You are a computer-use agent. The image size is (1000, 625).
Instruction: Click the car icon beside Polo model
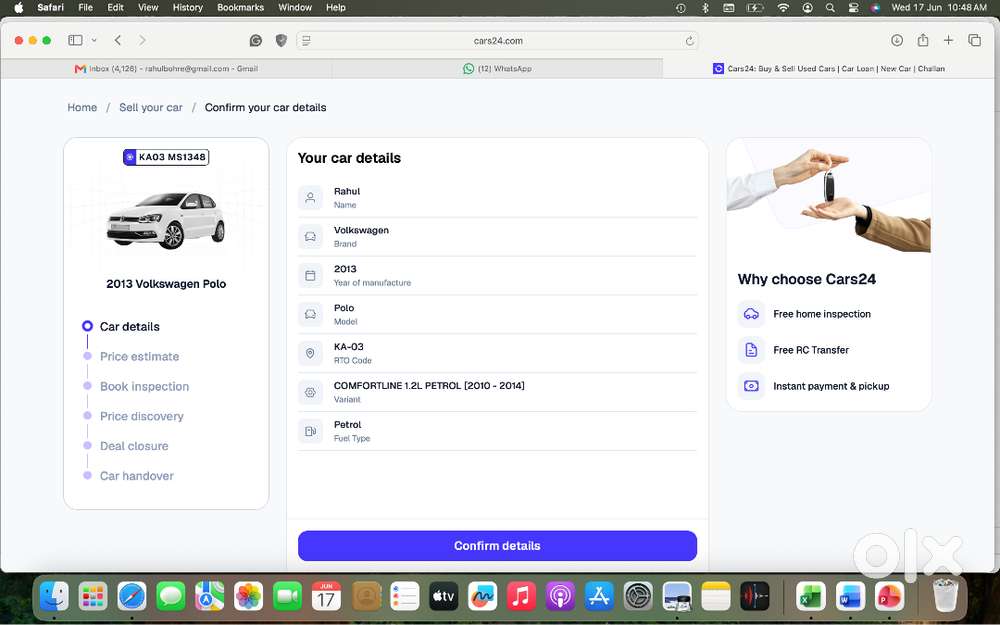pyautogui.click(x=310, y=314)
